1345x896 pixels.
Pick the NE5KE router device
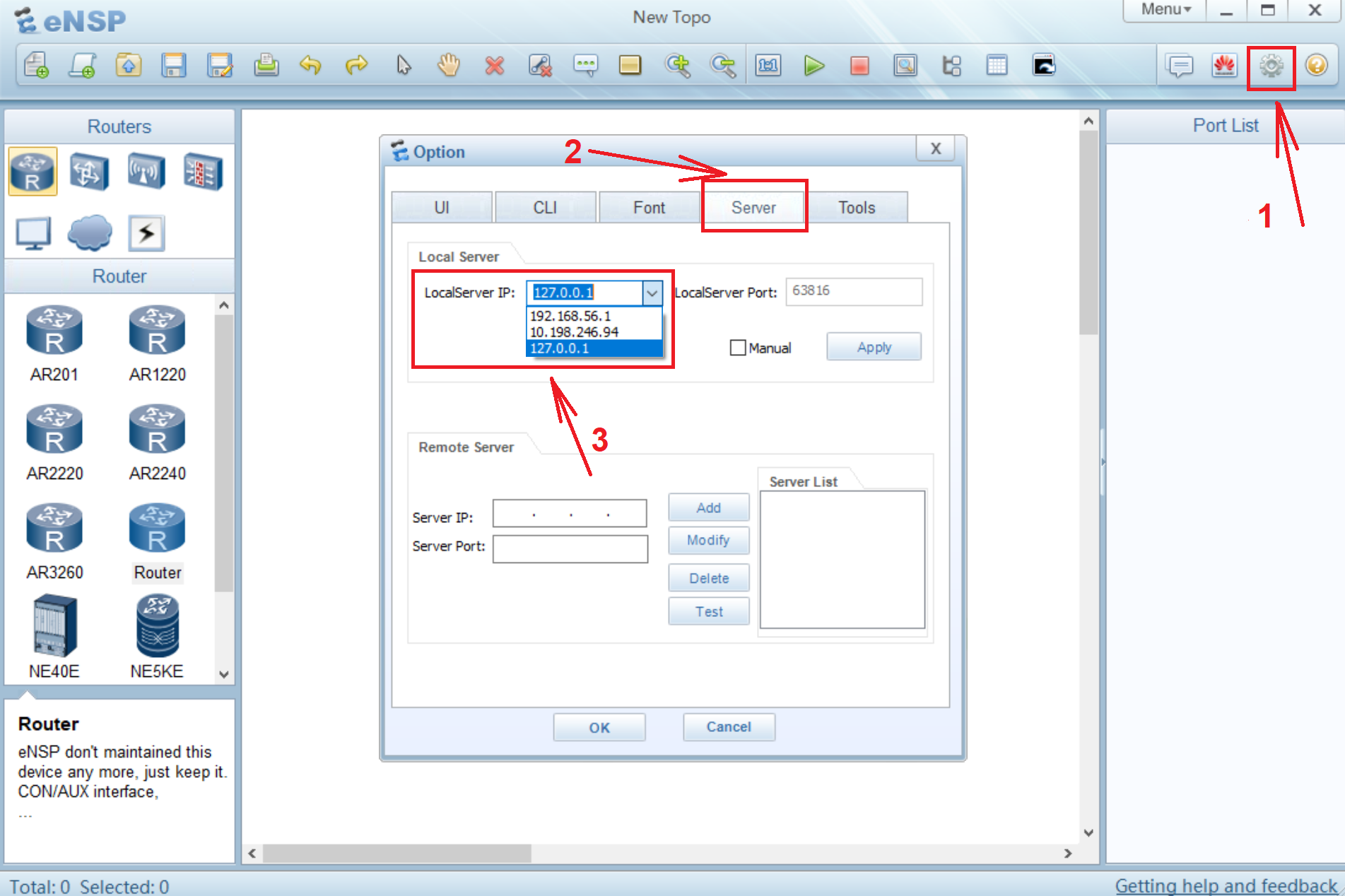click(x=157, y=637)
